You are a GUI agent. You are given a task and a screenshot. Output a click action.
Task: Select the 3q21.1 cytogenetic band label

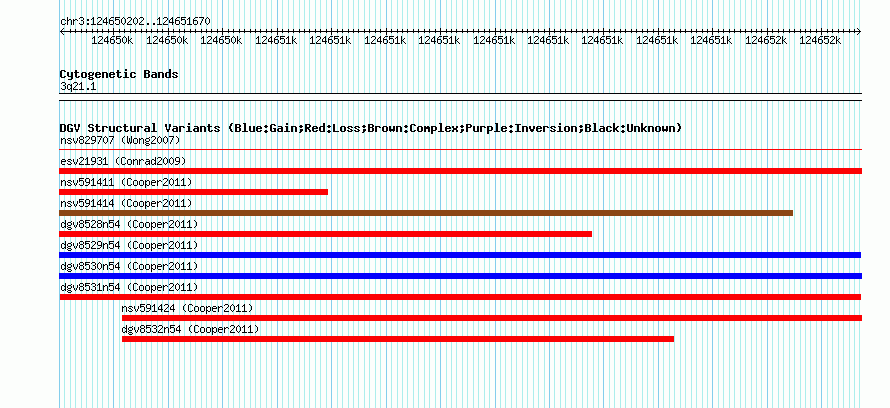click(x=78, y=87)
